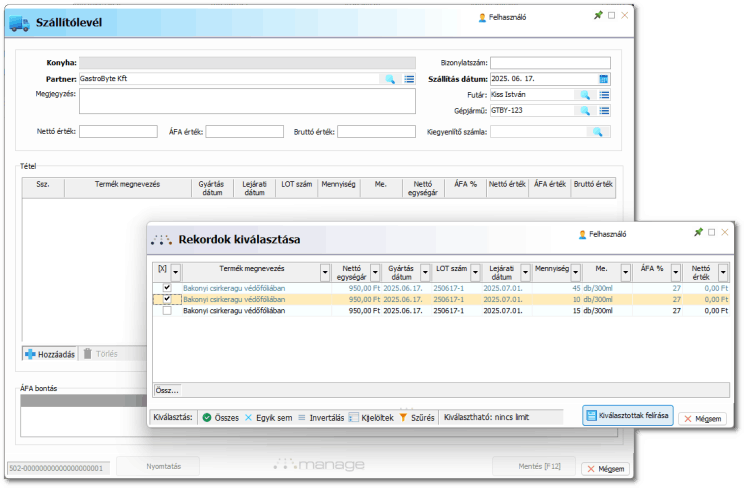Select Összes to mark all records
Image resolution: width=744 pixels, height=488 pixels.
pyautogui.click(x=220, y=418)
